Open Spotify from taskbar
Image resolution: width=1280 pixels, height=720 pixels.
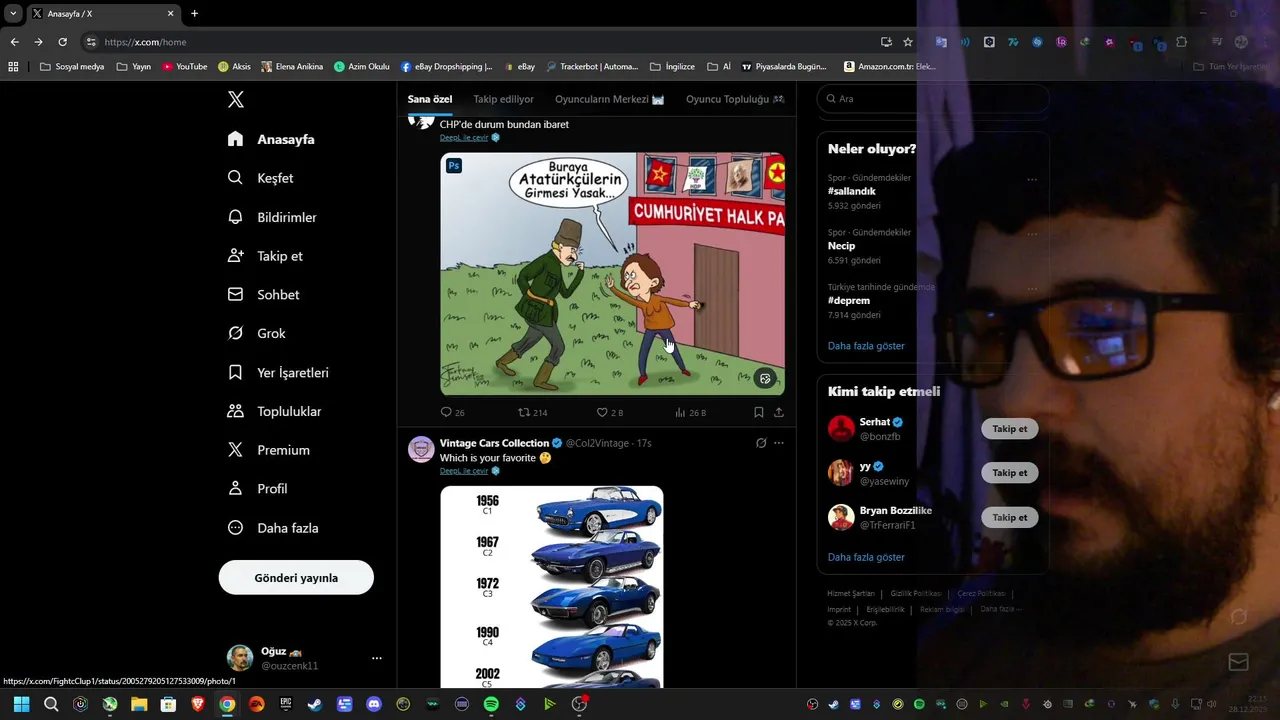pos(491,704)
